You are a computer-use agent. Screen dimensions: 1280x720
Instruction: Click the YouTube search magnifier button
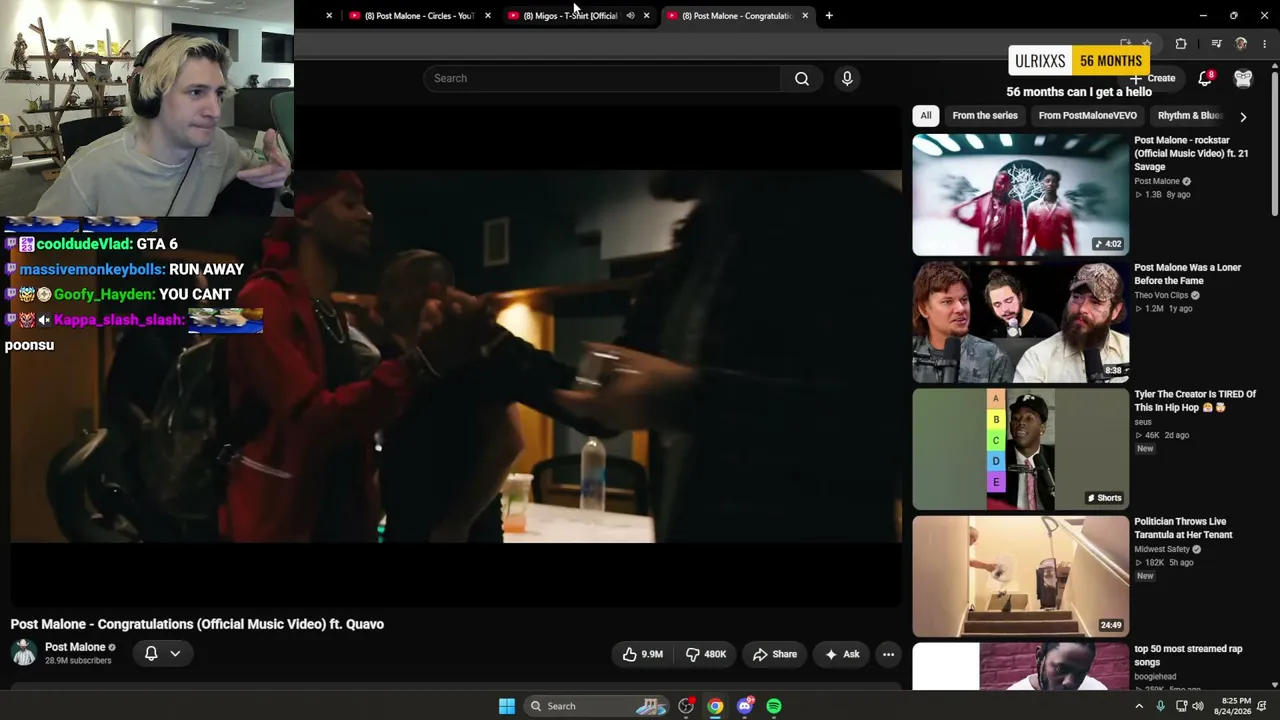coord(802,78)
